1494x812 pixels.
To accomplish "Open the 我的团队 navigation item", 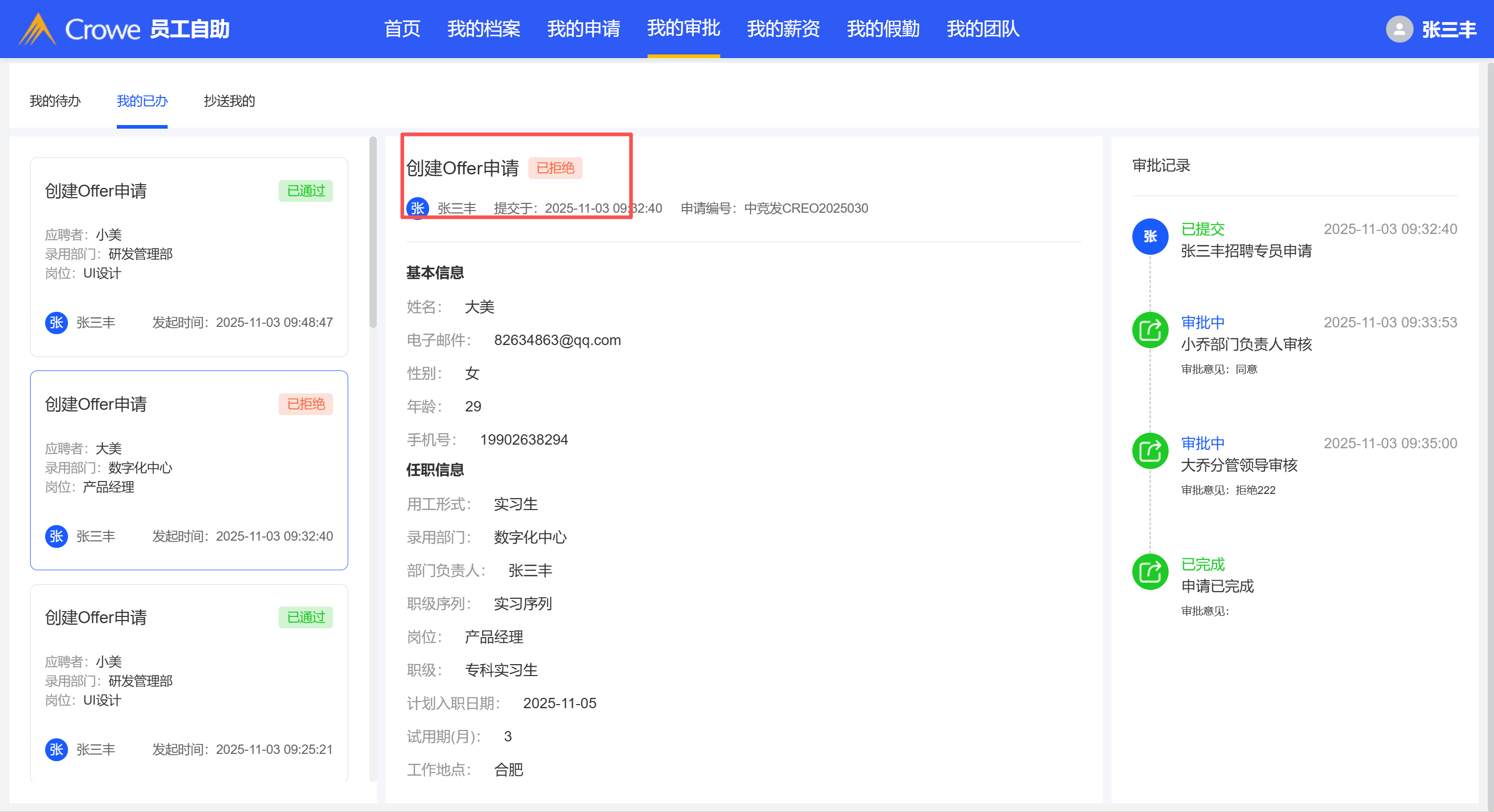I will pos(982,29).
